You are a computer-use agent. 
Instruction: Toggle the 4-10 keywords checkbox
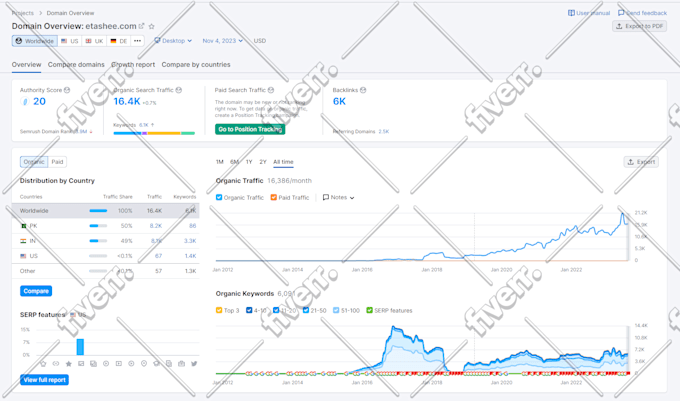[x=249, y=310]
